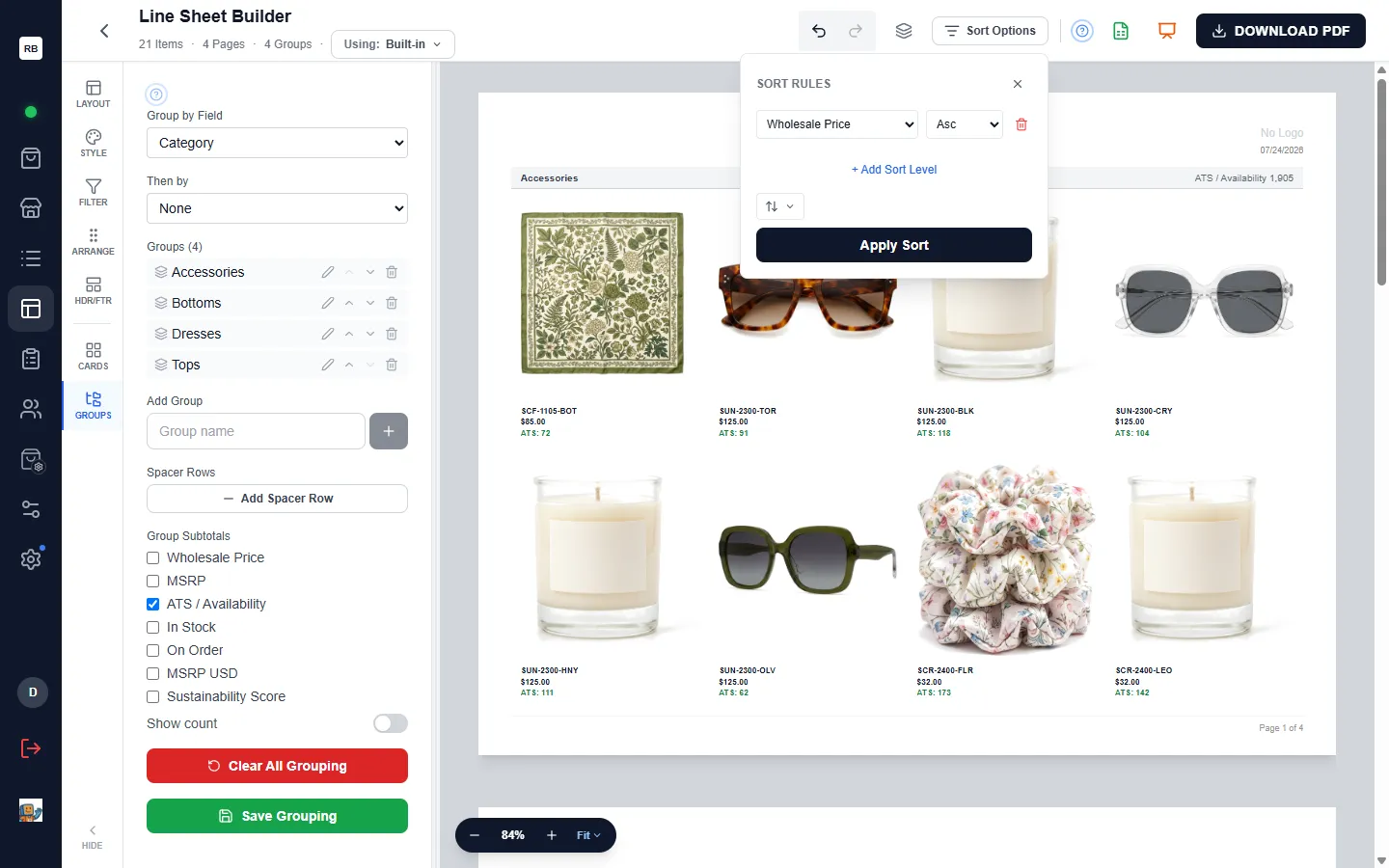Click the help icon above Group by Field
1389x868 pixels.
click(156, 95)
